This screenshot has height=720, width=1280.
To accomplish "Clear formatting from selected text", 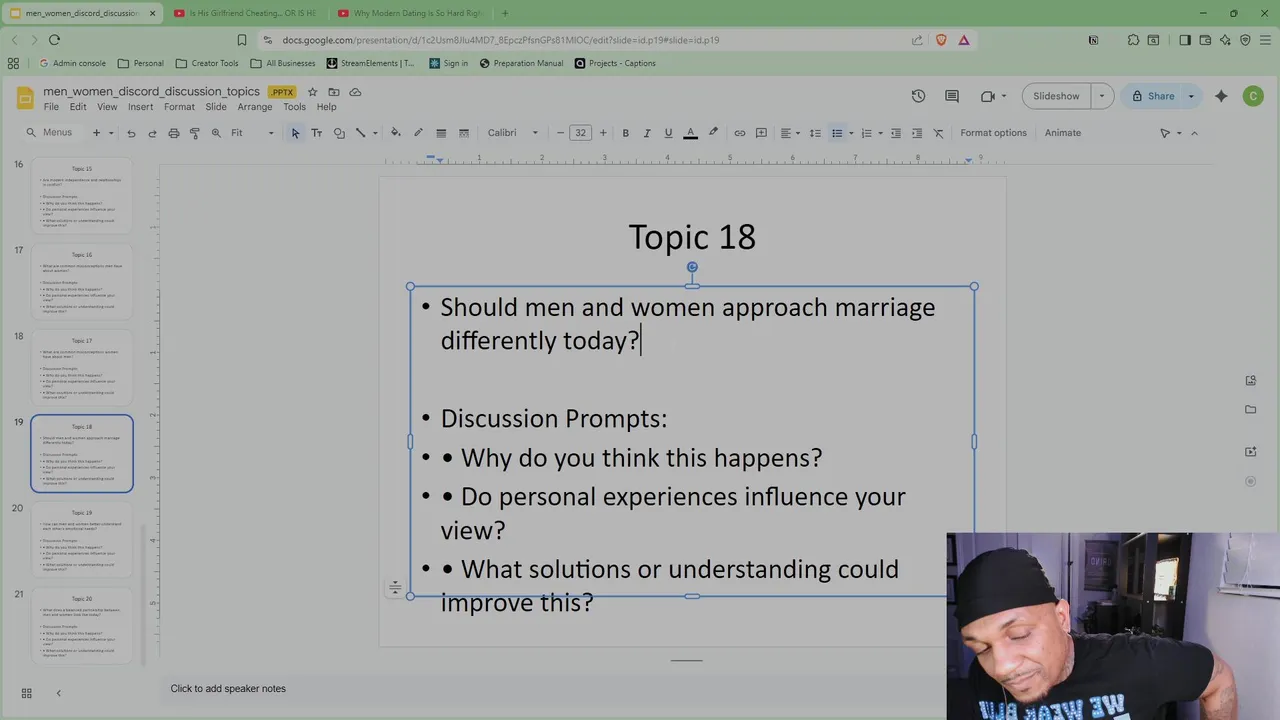I will click(938, 133).
